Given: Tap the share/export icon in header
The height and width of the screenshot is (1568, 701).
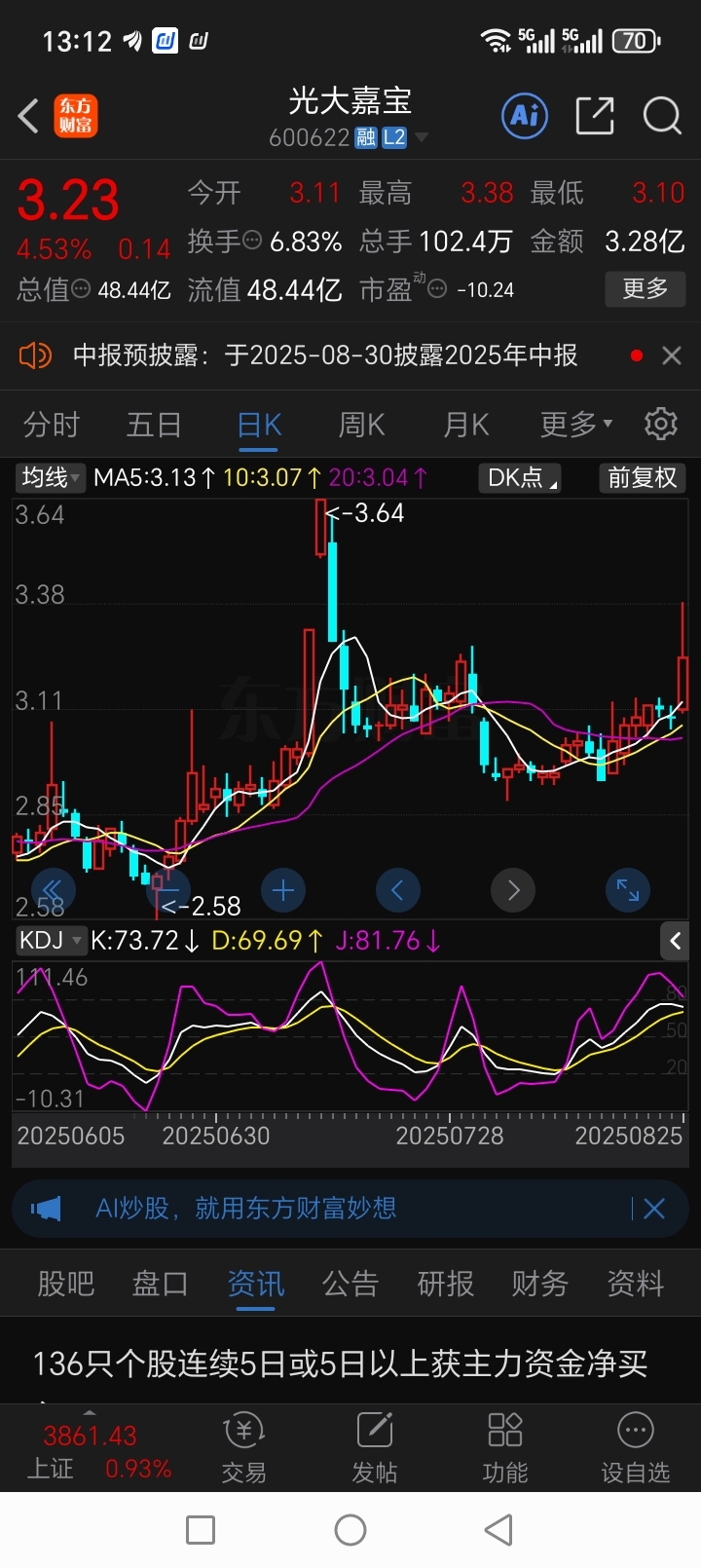Looking at the screenshot, I should [595, 117].
